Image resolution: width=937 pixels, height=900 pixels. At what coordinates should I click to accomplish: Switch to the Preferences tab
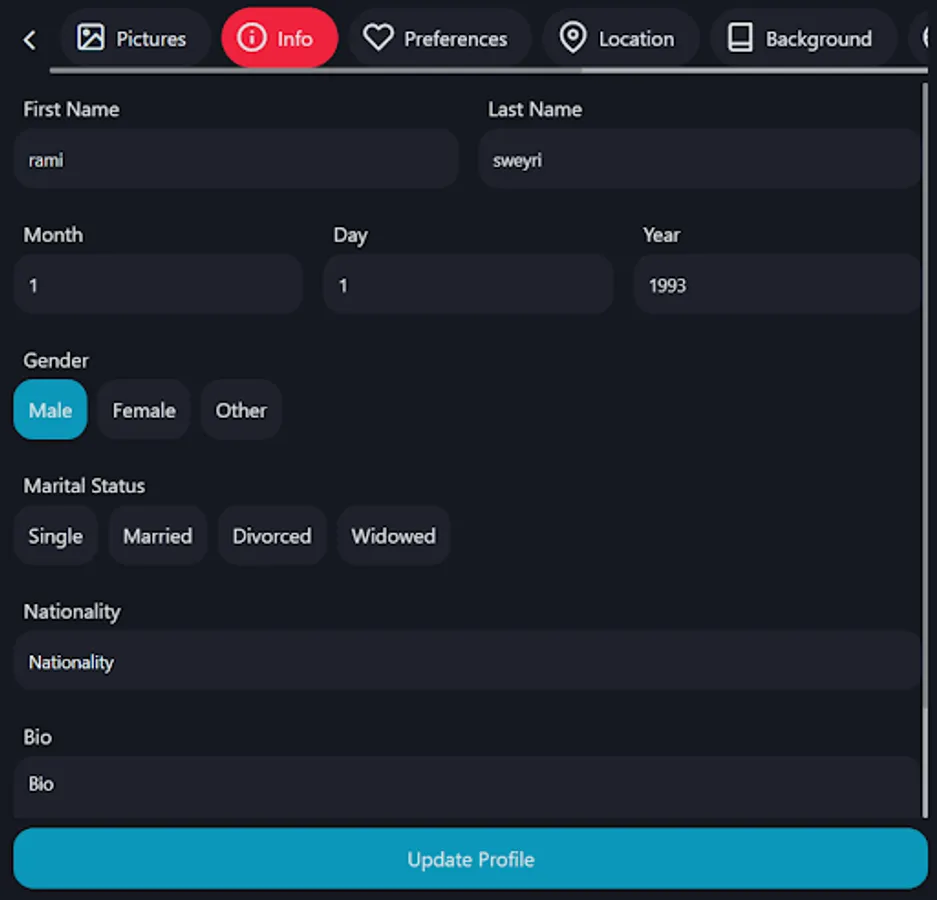tap(440, 38)
